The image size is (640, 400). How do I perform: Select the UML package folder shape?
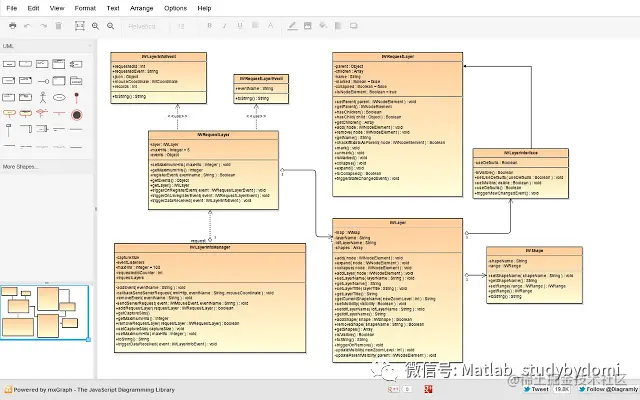tap(76, 80)
